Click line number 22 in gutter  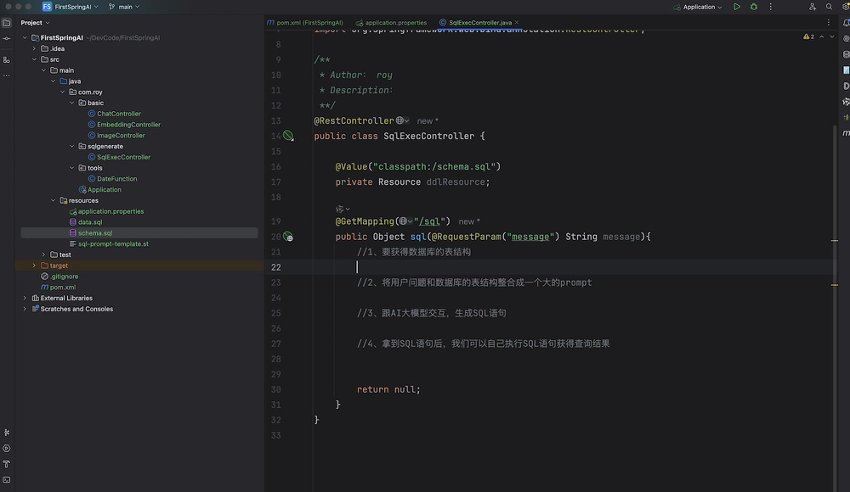(x=276, y=267)
